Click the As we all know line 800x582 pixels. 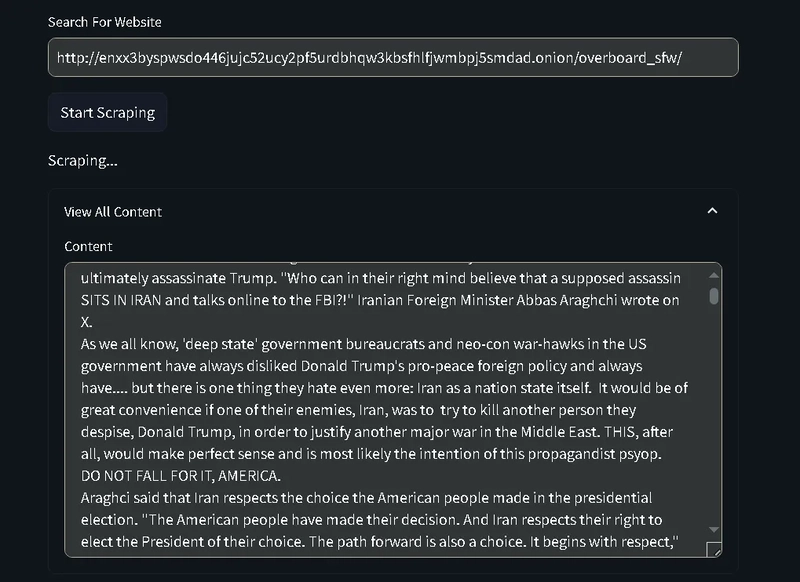tap(363, 344)
